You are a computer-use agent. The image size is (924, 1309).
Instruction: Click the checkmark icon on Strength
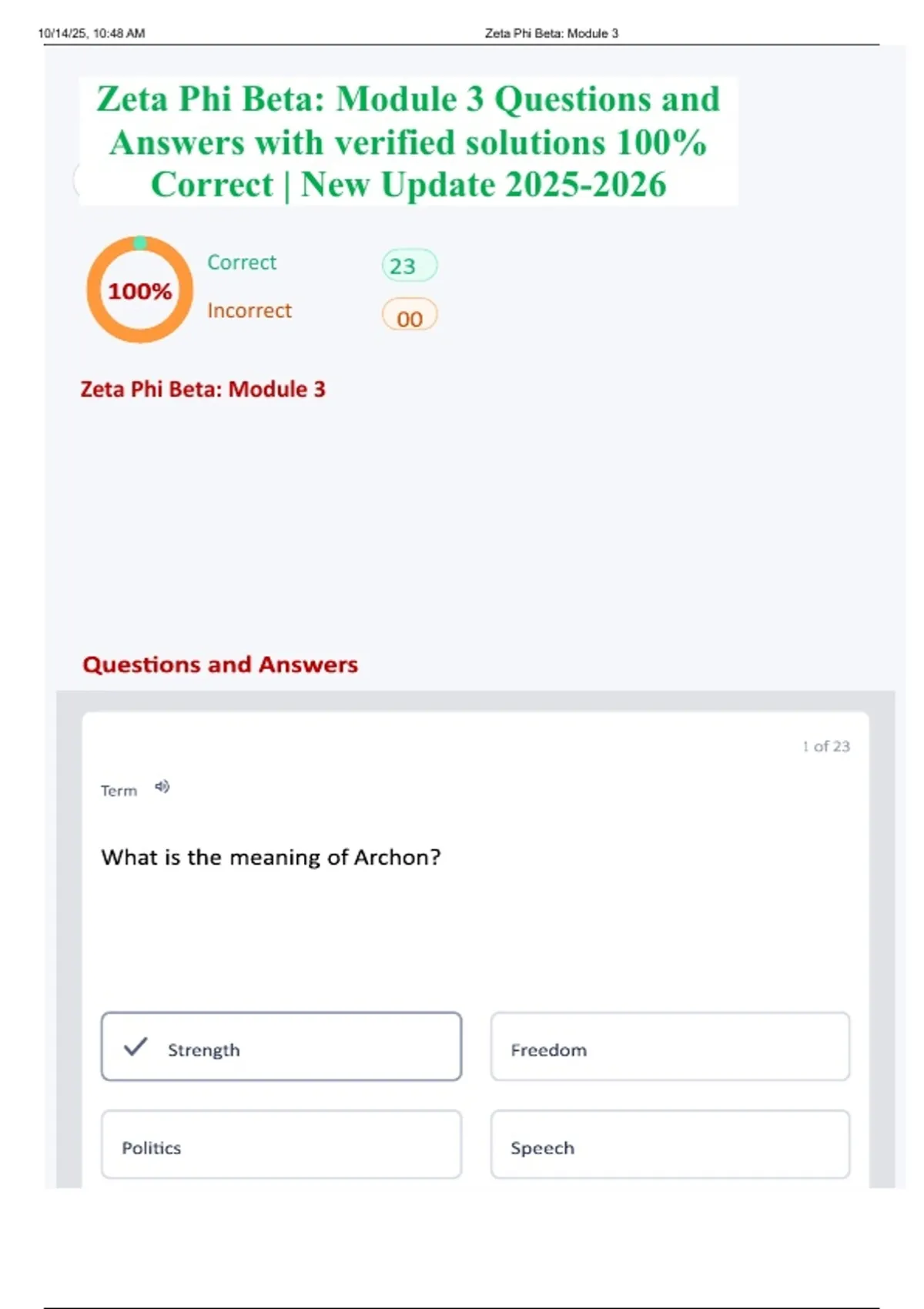136,1046
